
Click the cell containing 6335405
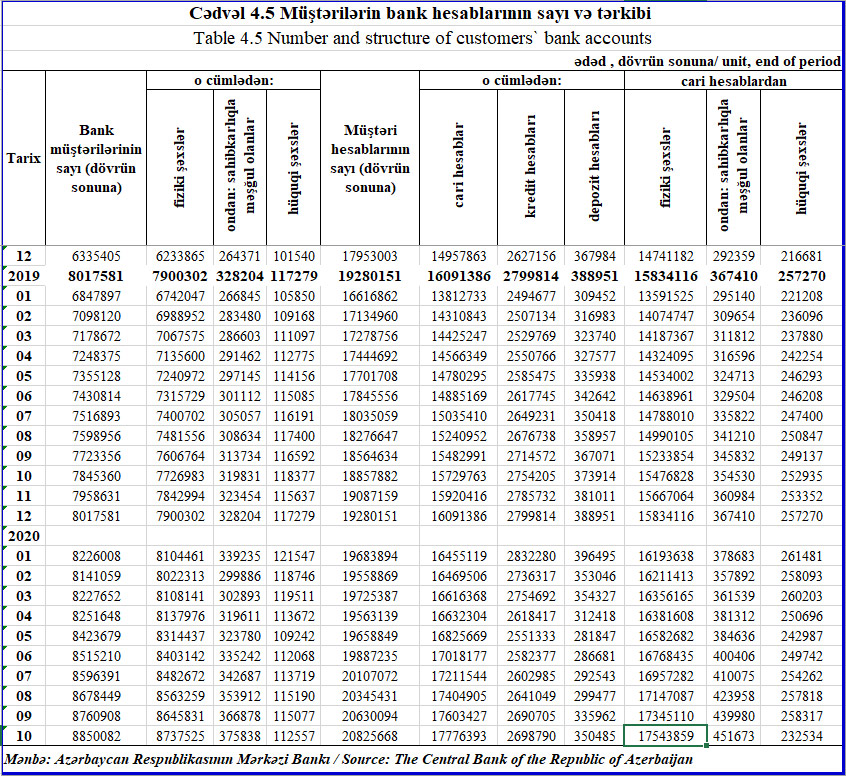coord(96,256)
